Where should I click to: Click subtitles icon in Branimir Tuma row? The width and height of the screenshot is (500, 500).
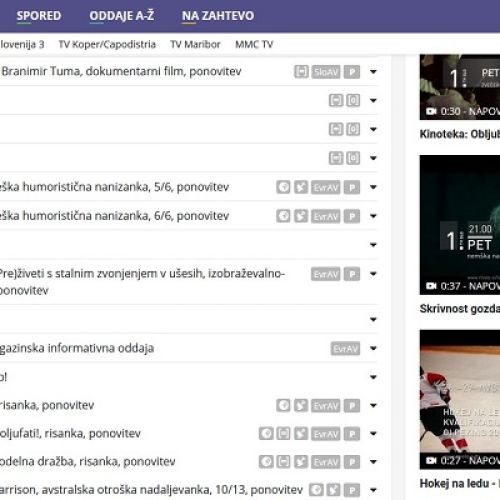pos(301,72)
